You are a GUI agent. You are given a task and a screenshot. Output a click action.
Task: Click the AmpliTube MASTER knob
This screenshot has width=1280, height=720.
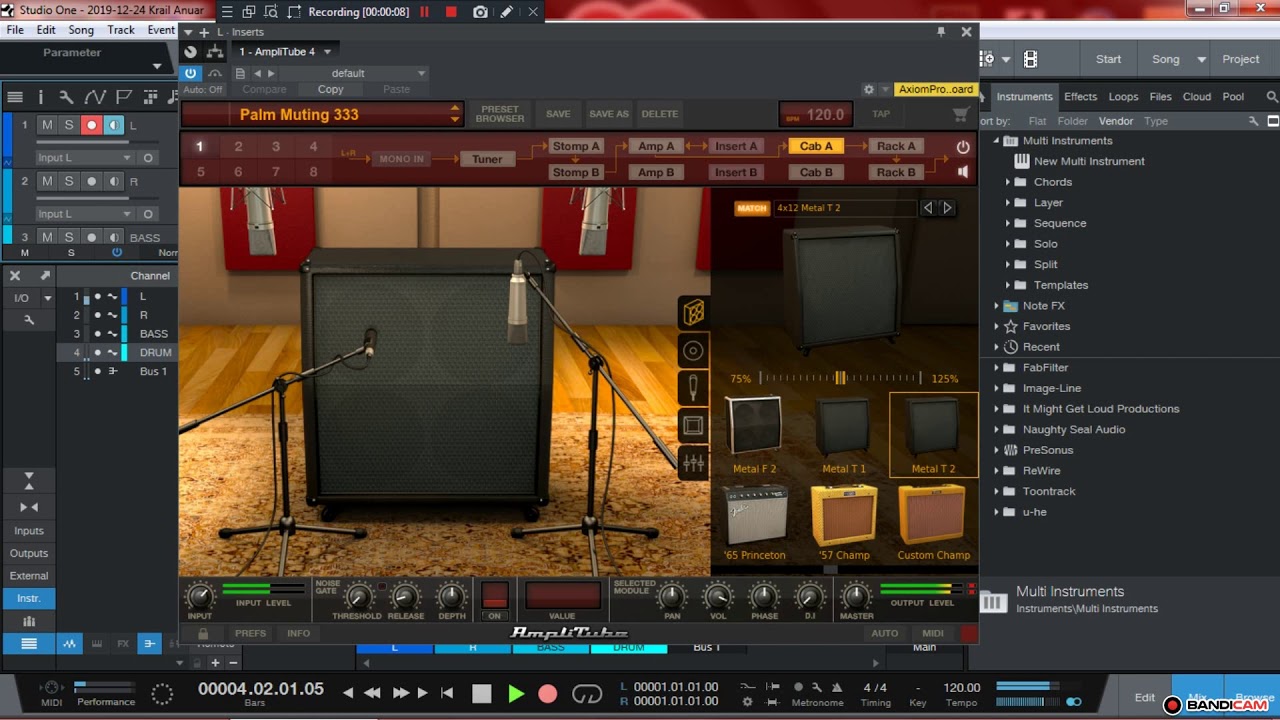coord(856,598)
